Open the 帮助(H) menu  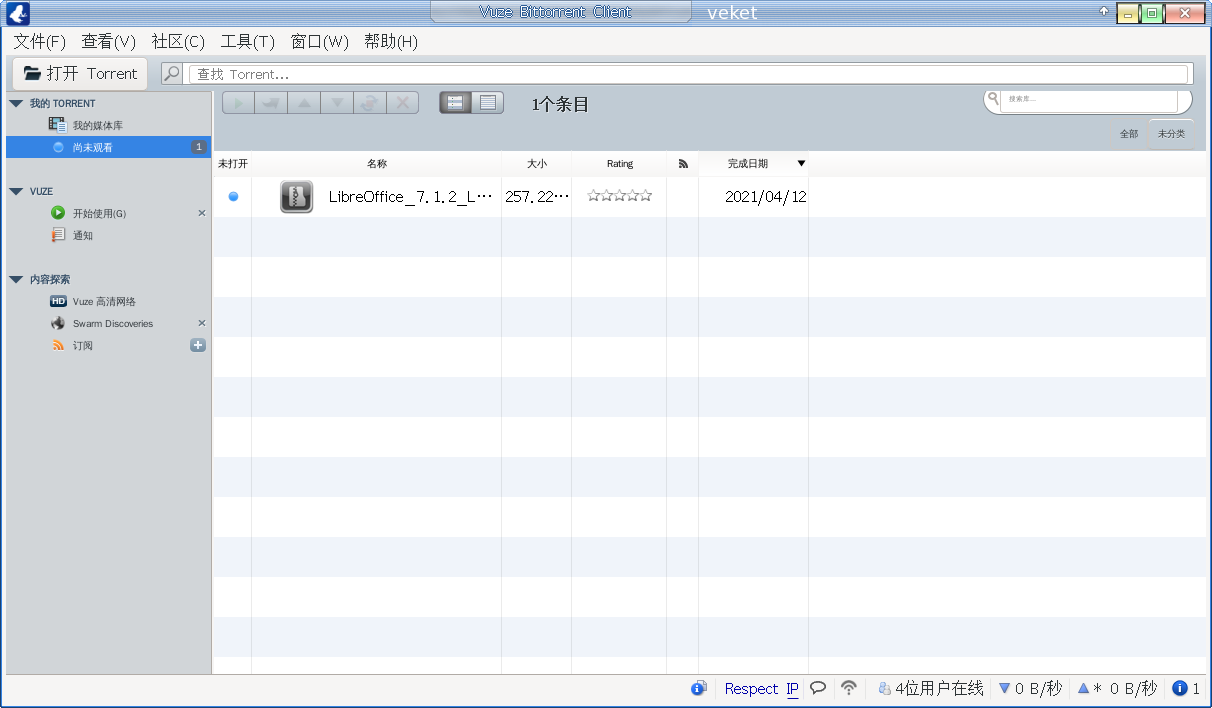click(x=391, y=42)
